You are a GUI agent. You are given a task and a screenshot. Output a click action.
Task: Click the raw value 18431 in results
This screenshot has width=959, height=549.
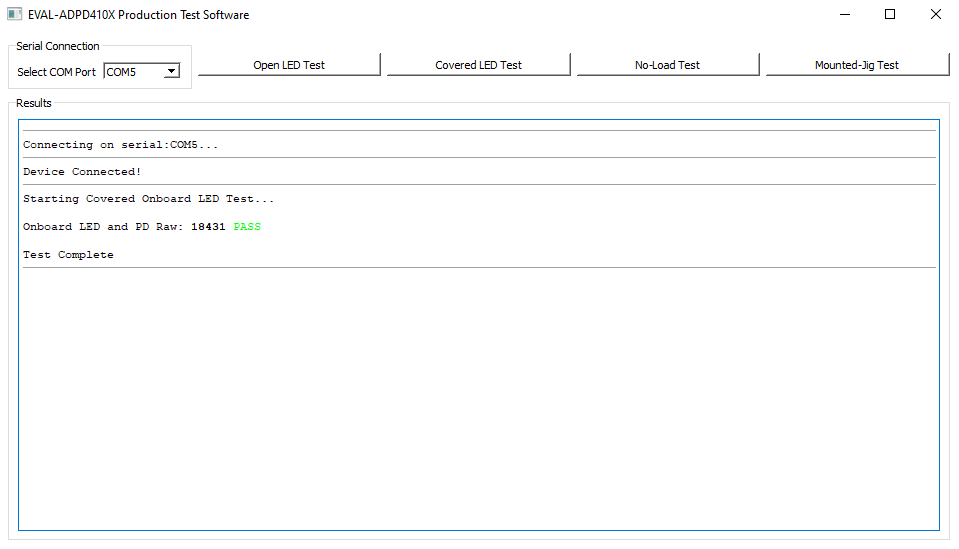coord(208,227)
